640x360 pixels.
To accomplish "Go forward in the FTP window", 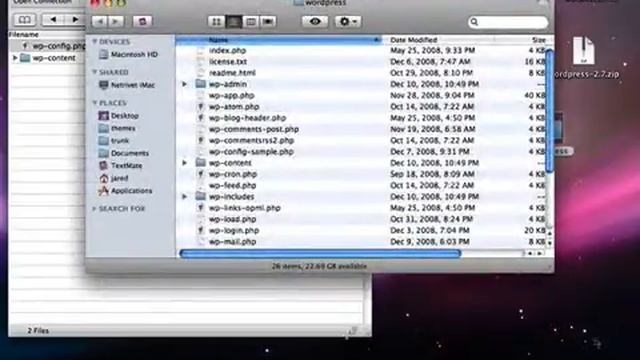I will coord(75,20).
